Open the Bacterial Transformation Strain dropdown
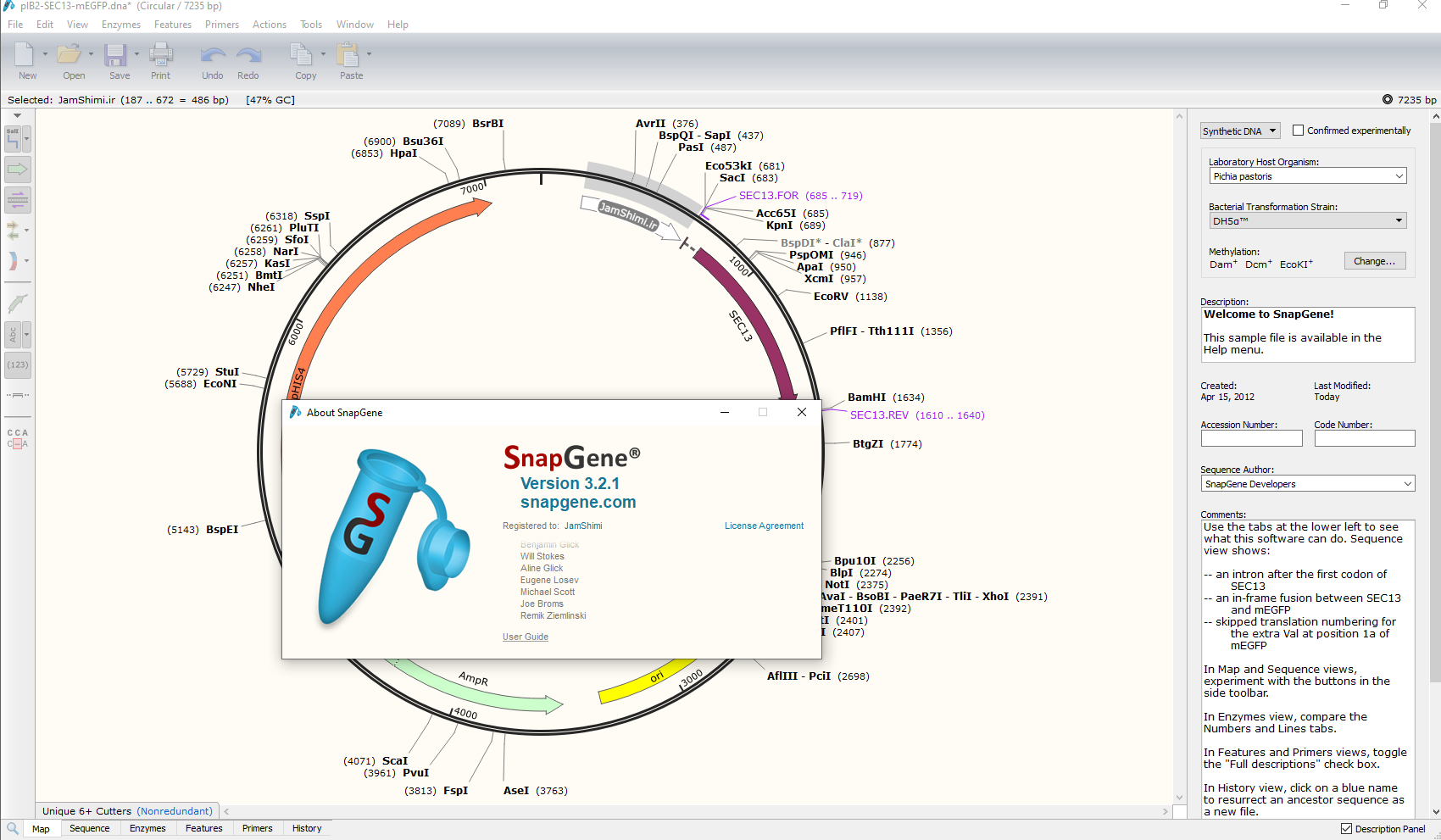 [x=1308, y=221]
